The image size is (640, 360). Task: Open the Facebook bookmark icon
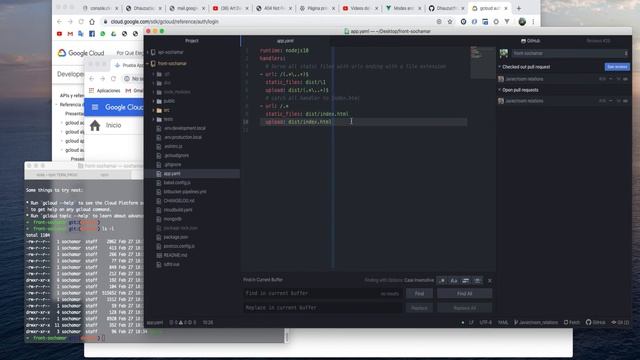[92, 34]
